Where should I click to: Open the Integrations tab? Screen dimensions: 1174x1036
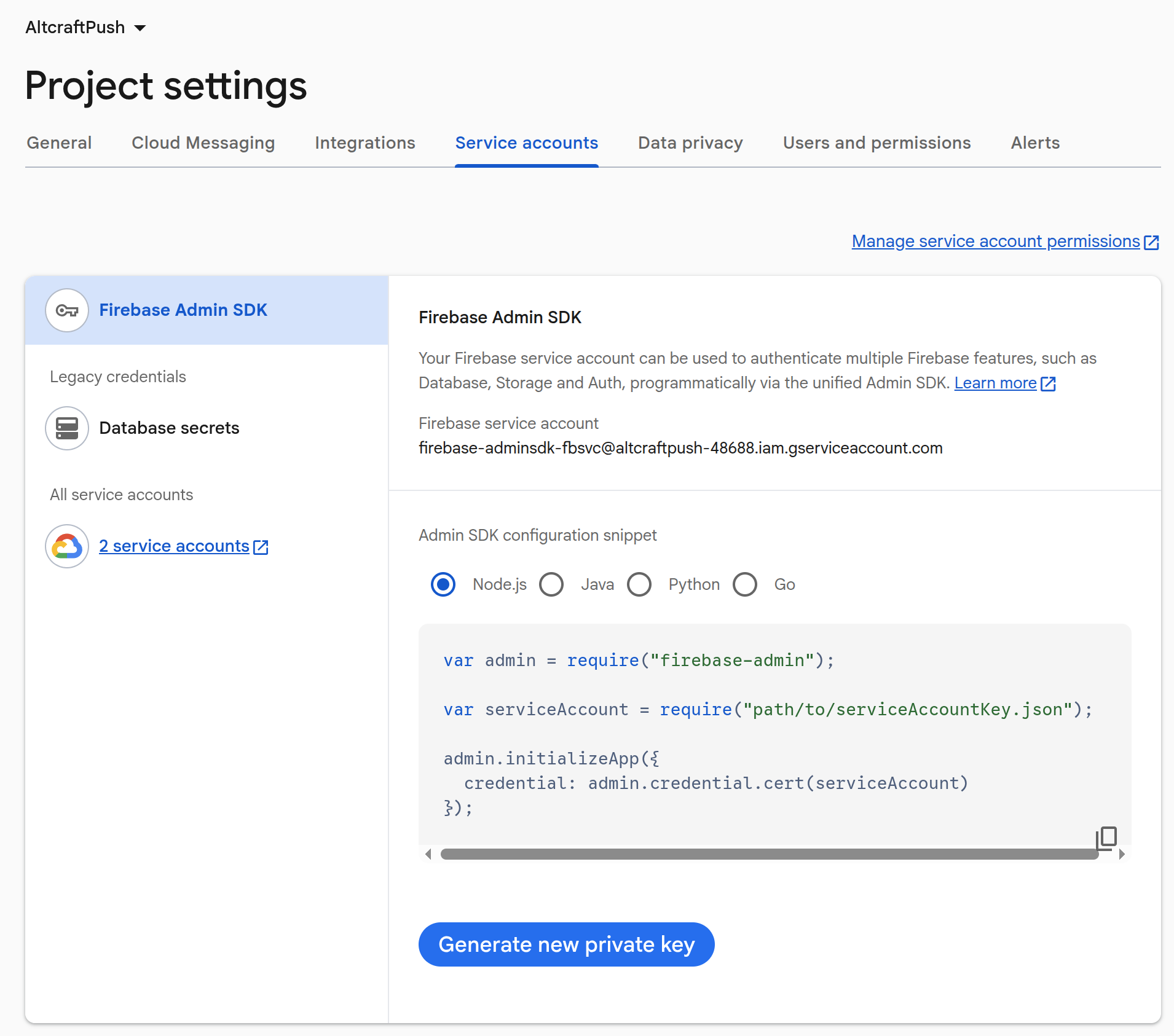click(x=365, y=143)
